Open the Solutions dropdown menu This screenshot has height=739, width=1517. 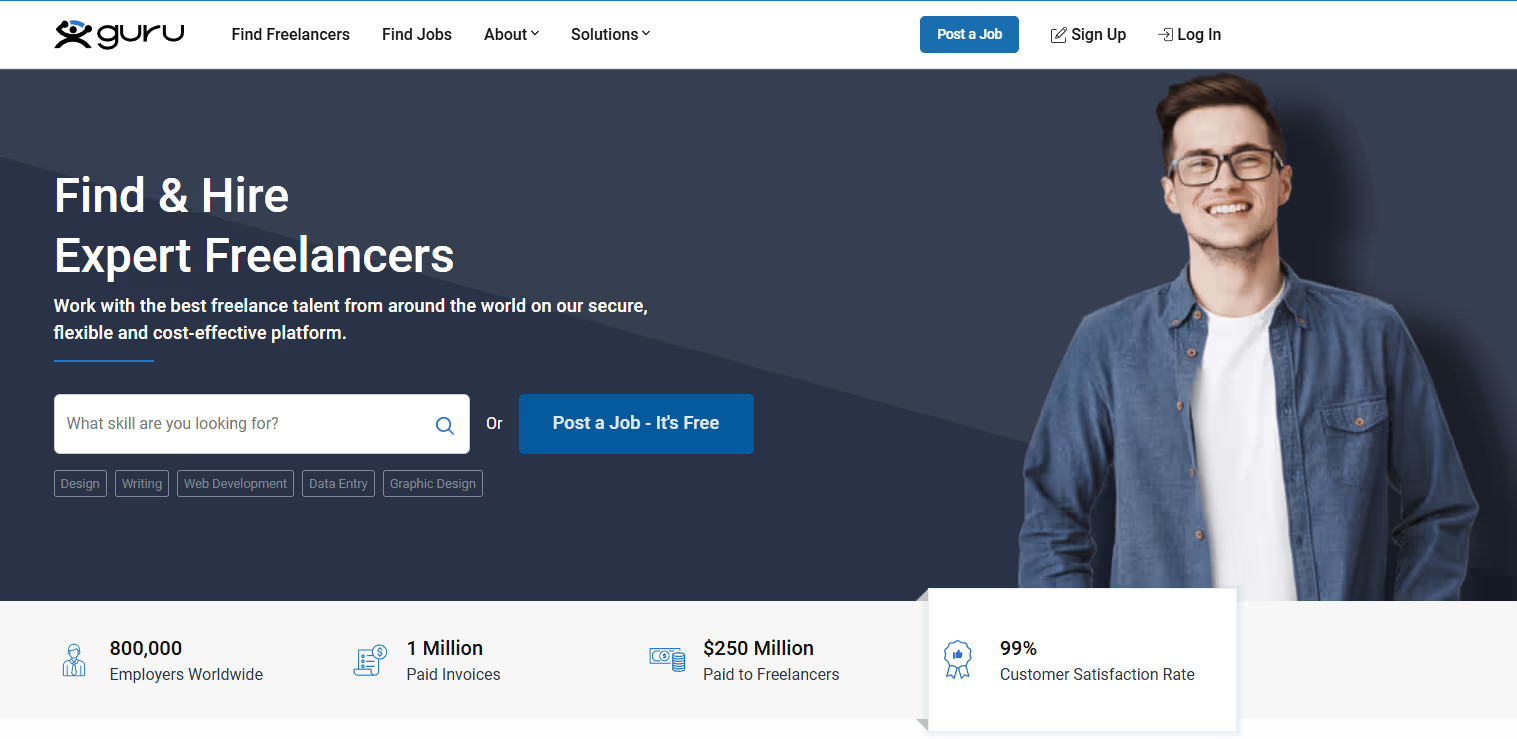[x=610, y=34]
